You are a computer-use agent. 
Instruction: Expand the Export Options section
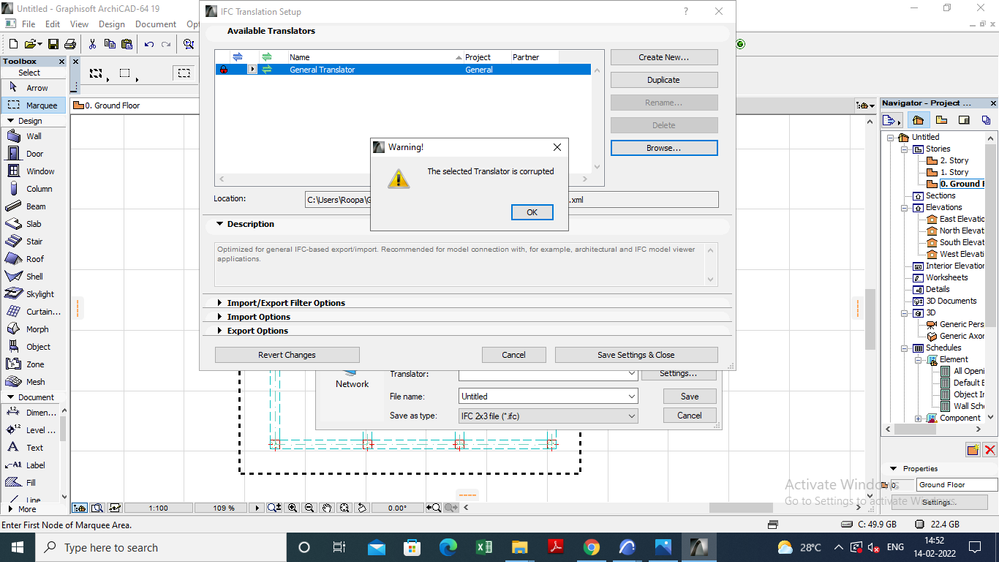(220, 331)
